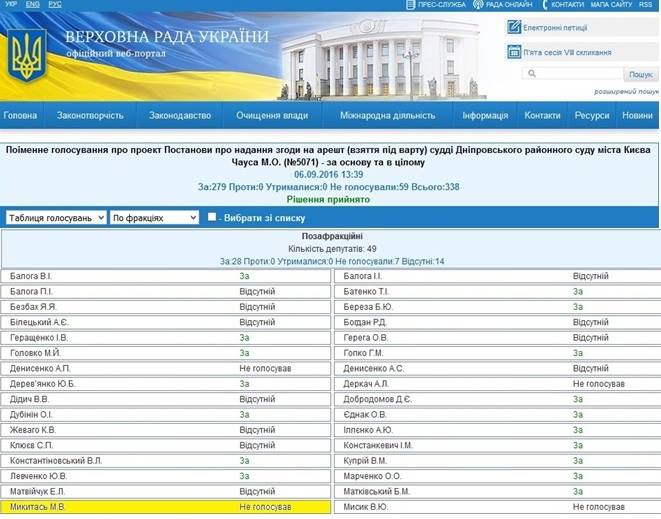Open the 'По фракціях' dropdown
Screen dimensions: 661x519
pos(154,218)
